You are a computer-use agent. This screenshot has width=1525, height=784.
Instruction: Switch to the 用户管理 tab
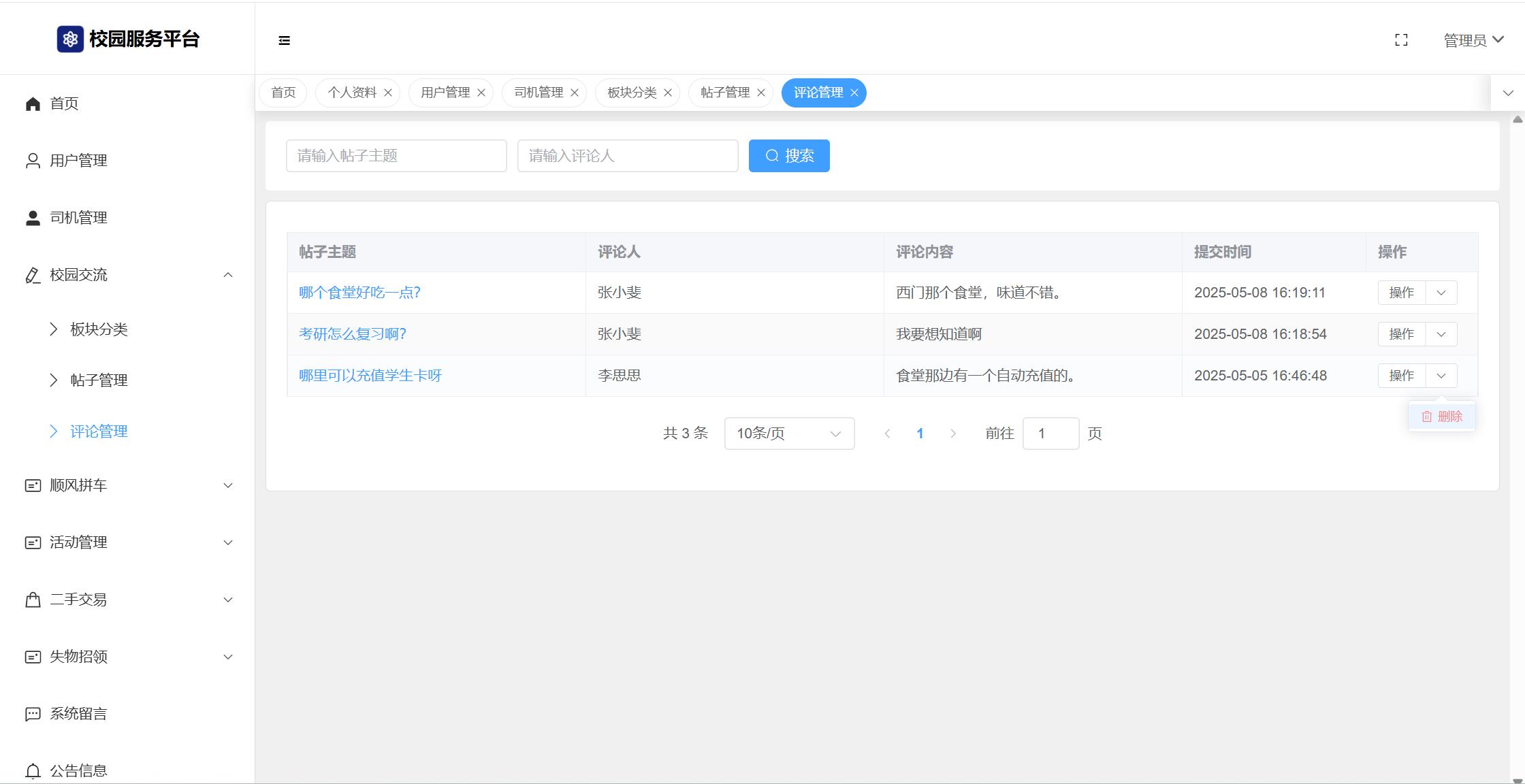445,93
